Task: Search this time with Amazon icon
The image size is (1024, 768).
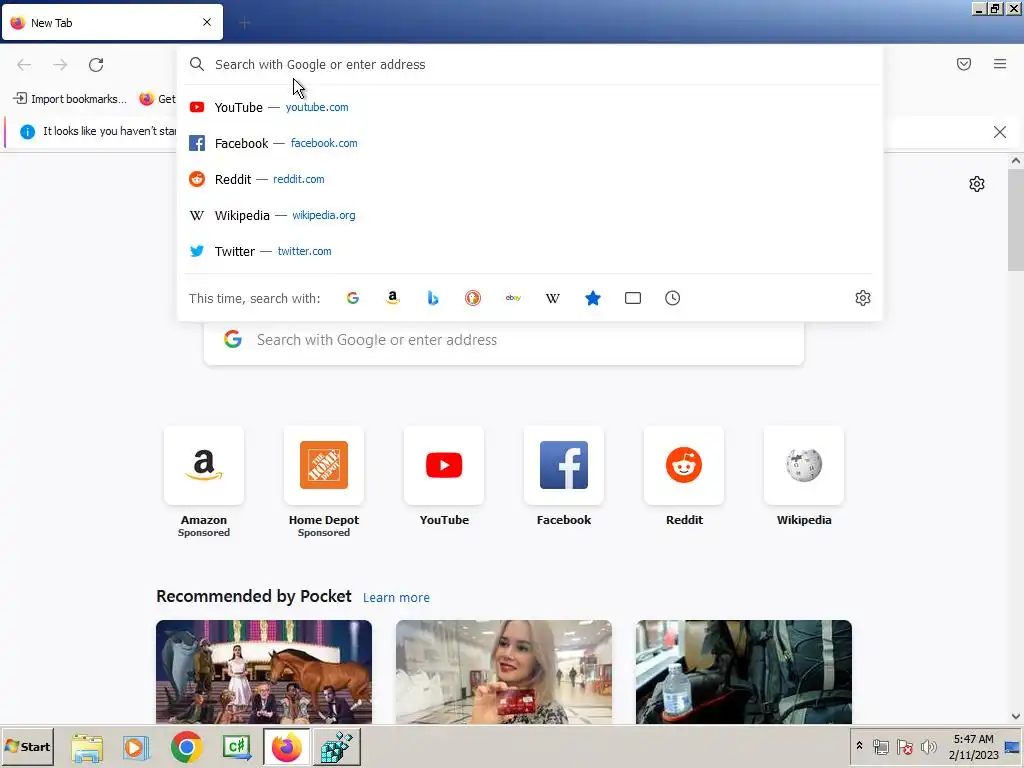Action: tap(392, 298)
